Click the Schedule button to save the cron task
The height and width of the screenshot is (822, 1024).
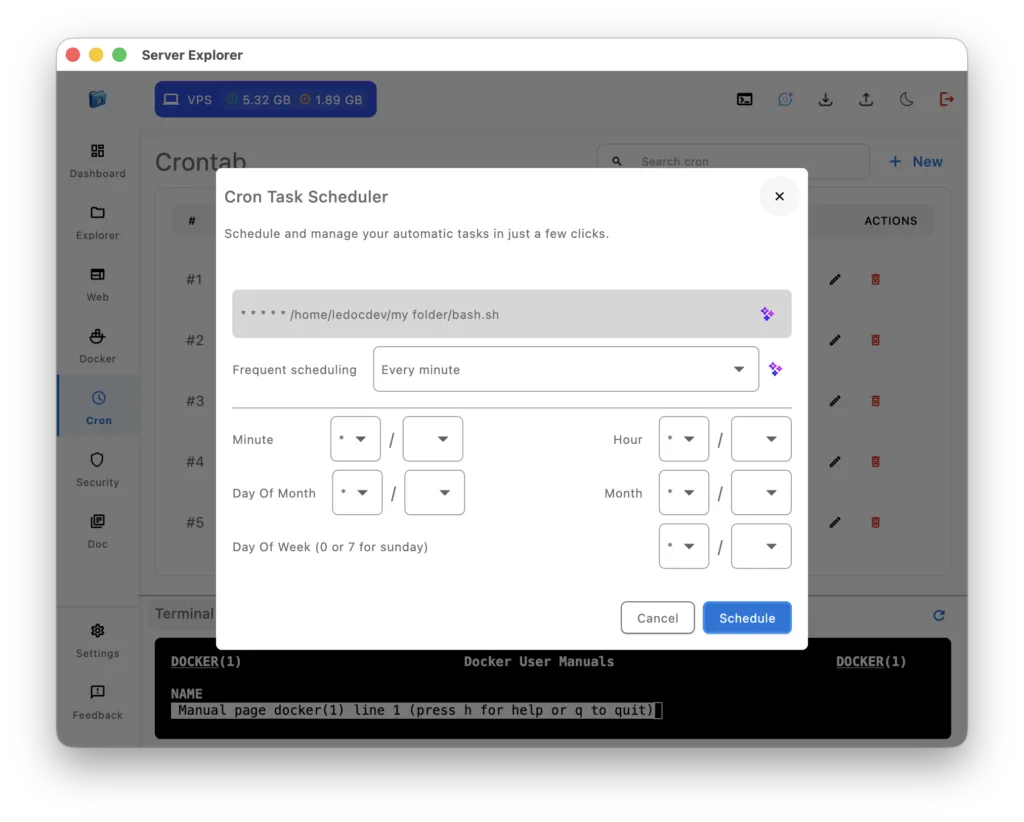click(x=747, y=617)
